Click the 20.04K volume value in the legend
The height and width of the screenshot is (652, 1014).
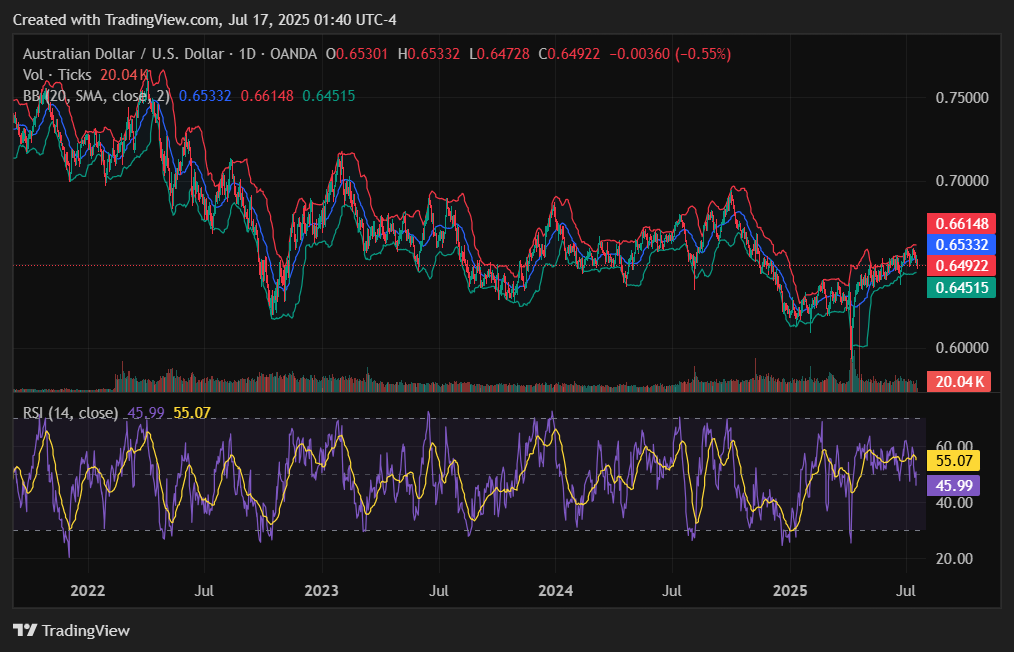coord(124,75)
